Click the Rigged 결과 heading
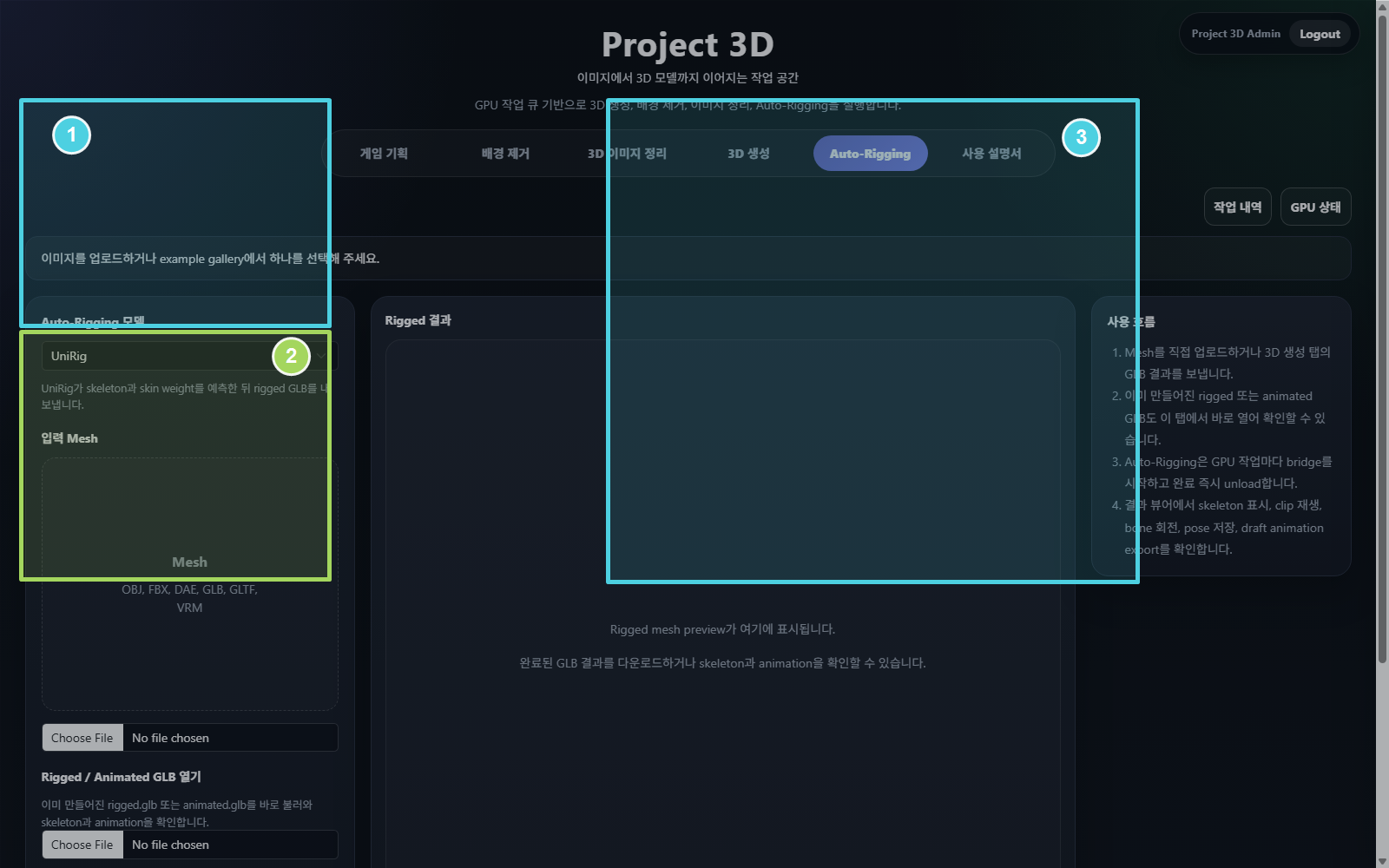The image size is (1389, 868). 418,320
